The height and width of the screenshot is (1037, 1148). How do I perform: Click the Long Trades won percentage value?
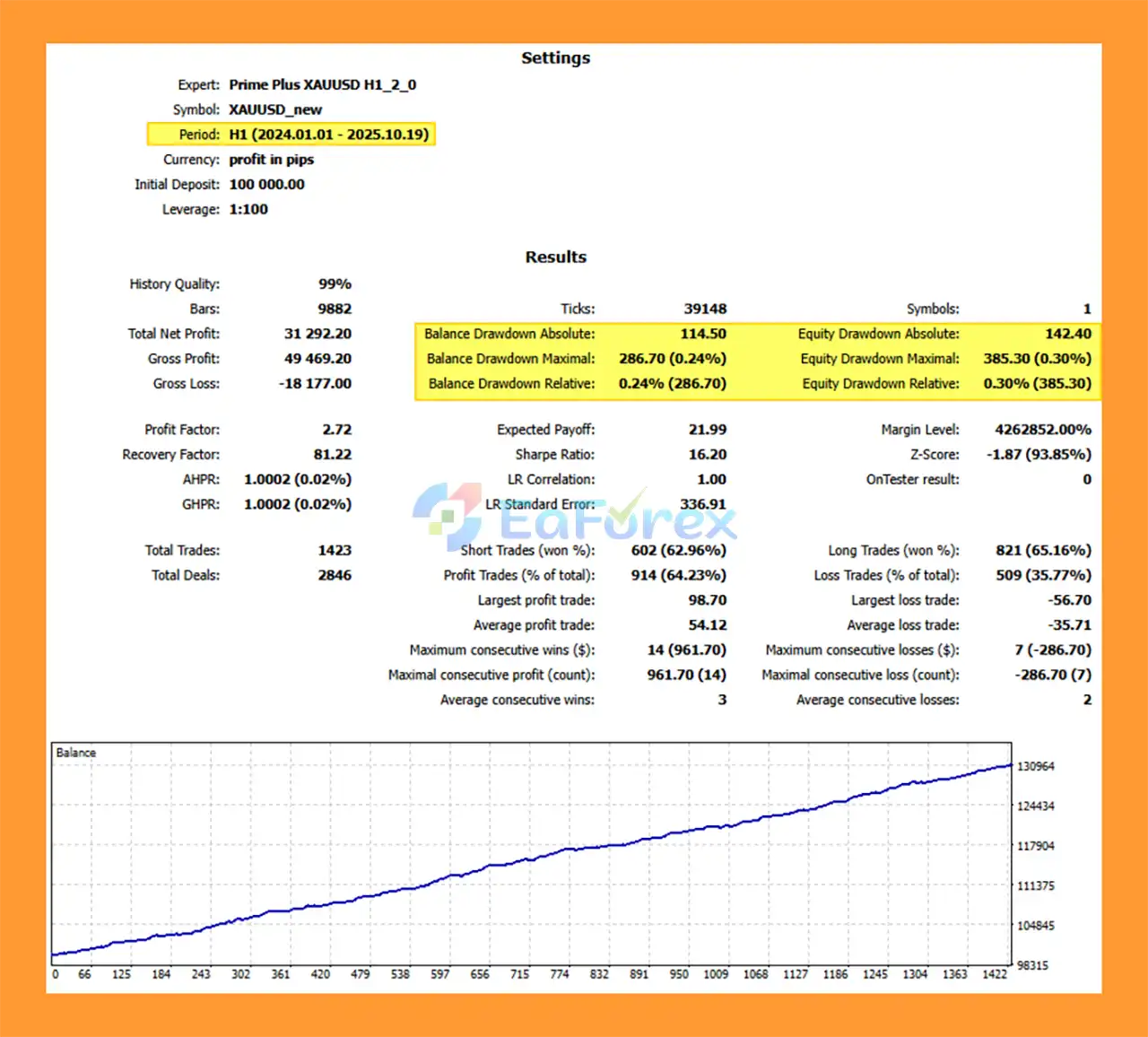pyautogui.click(x=1043, y=551)
